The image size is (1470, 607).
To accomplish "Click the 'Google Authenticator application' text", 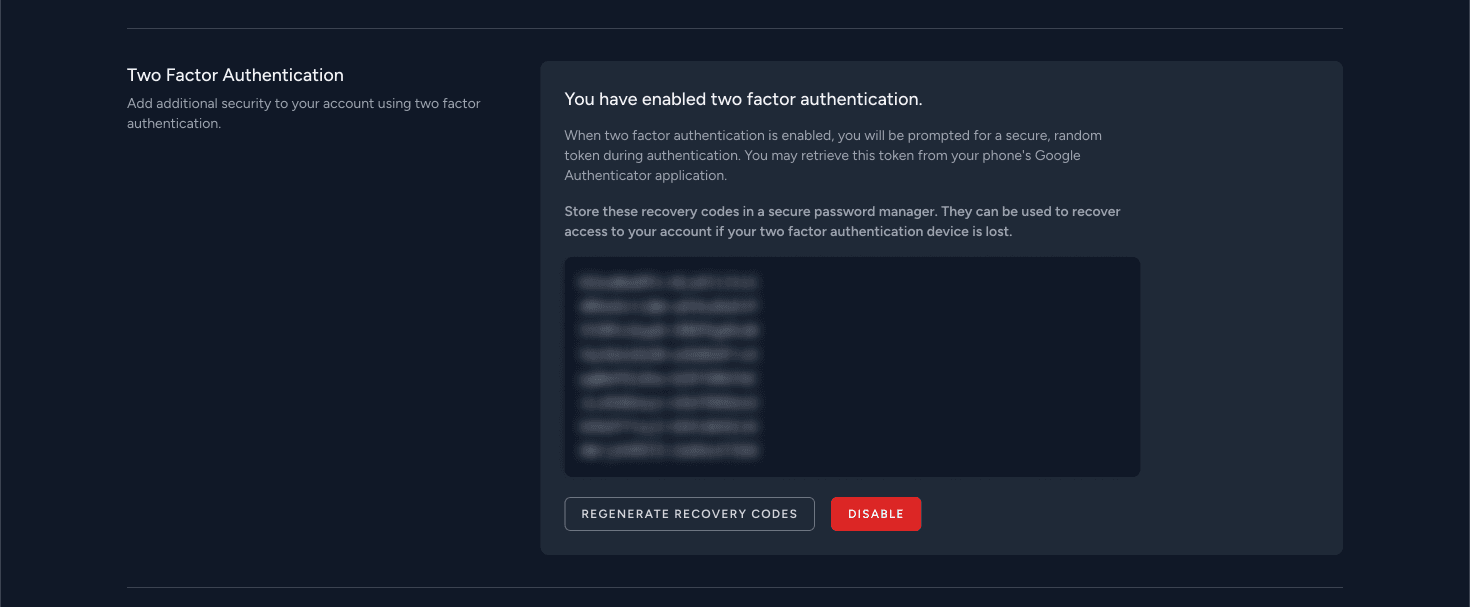I will click(645, 176).
